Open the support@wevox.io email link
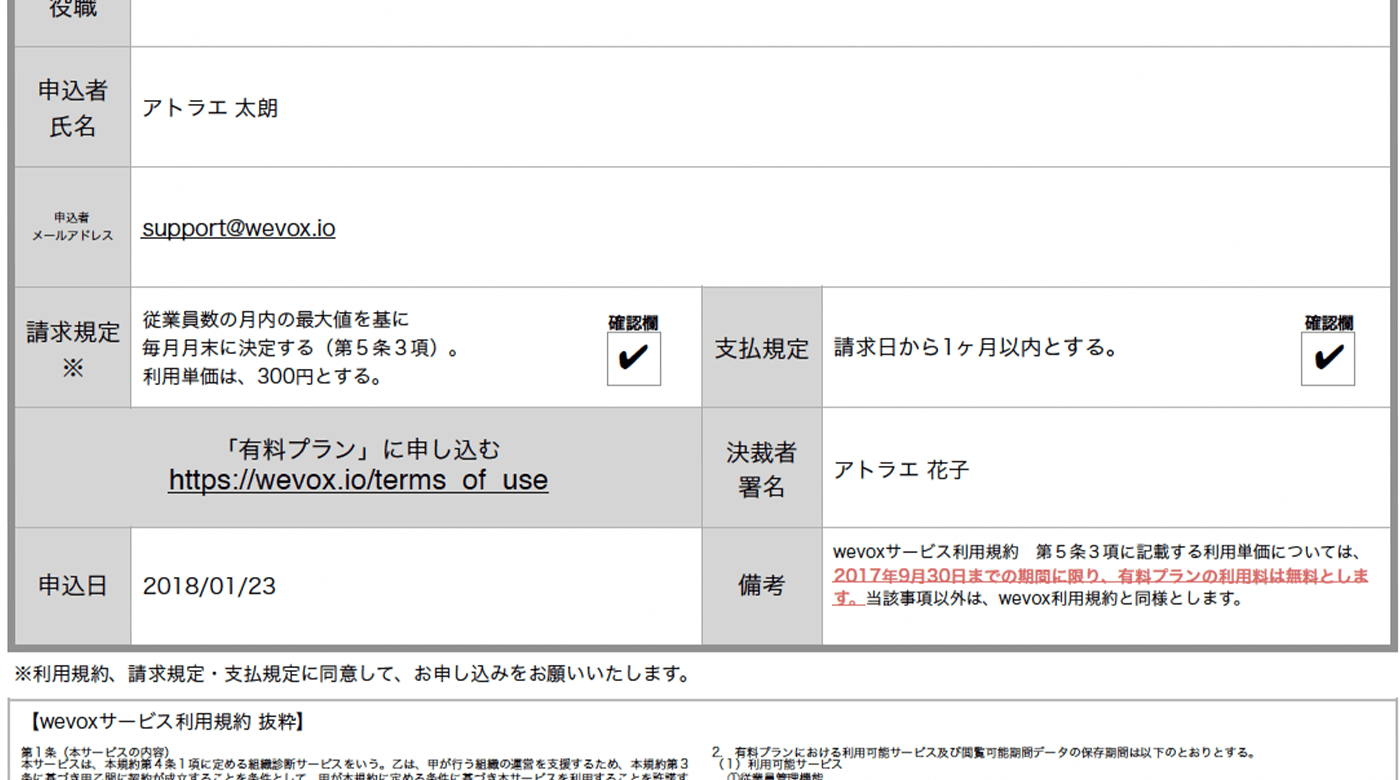 [238, 228]
